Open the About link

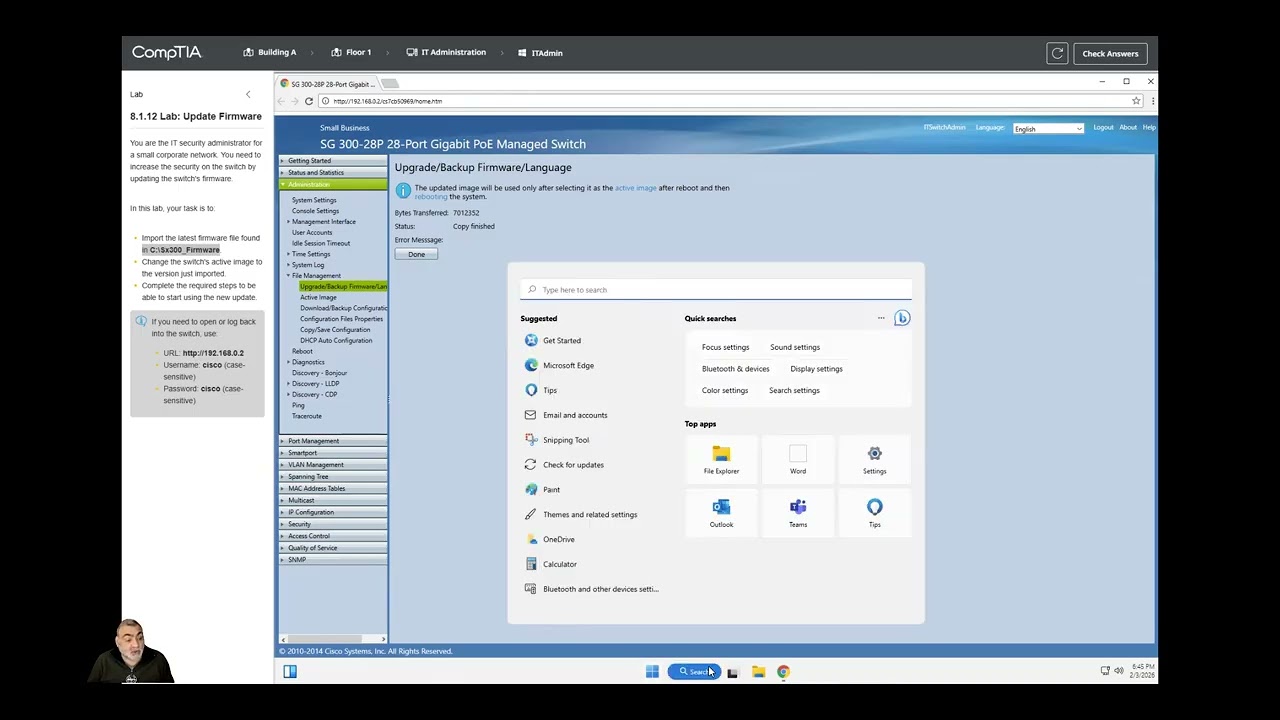coord(1128,128)
